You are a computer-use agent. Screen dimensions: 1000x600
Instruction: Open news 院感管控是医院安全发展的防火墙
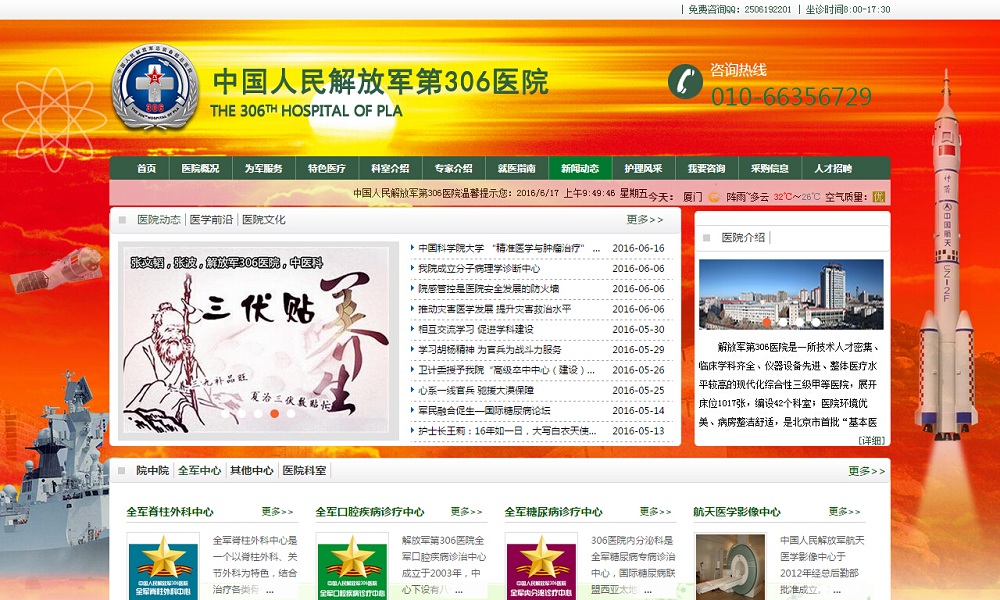click(489, 289)
